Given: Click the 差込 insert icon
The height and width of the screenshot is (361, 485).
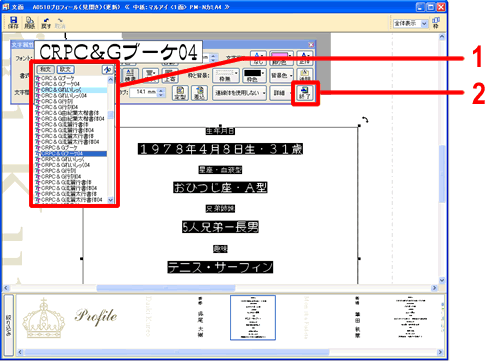Looking at the screenshot, I should click(200, 93).
